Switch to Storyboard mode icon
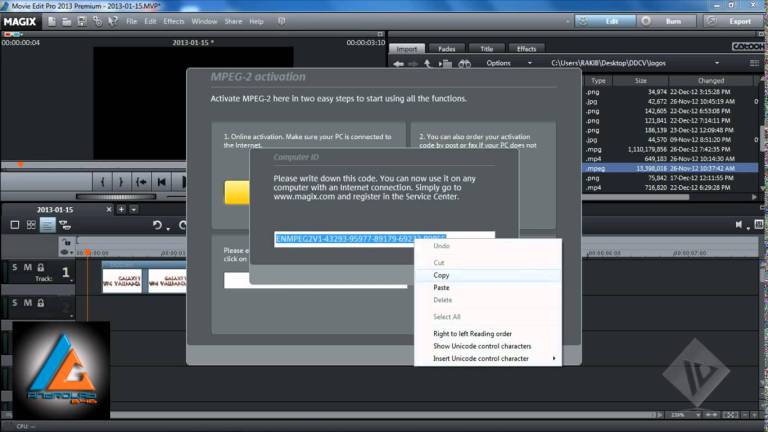This screenshot has width=768, height=432. pyautogui.click(x=31, y=225)
